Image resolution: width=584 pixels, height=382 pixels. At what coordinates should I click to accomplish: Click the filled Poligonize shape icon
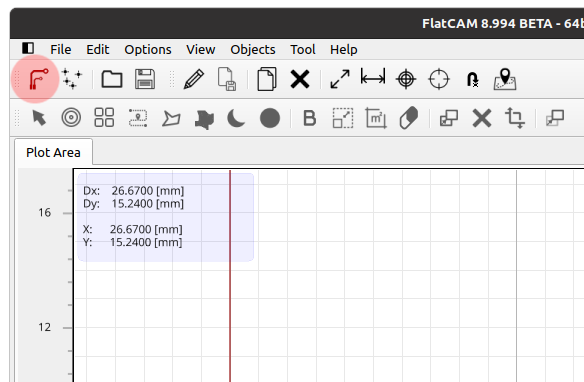tap(204, 119)
